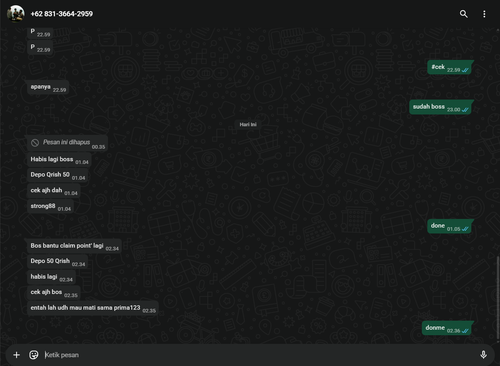Viewport: 500px width, 366px height.
Task: Select the message 'strong88'
Action: pos(51,206)
